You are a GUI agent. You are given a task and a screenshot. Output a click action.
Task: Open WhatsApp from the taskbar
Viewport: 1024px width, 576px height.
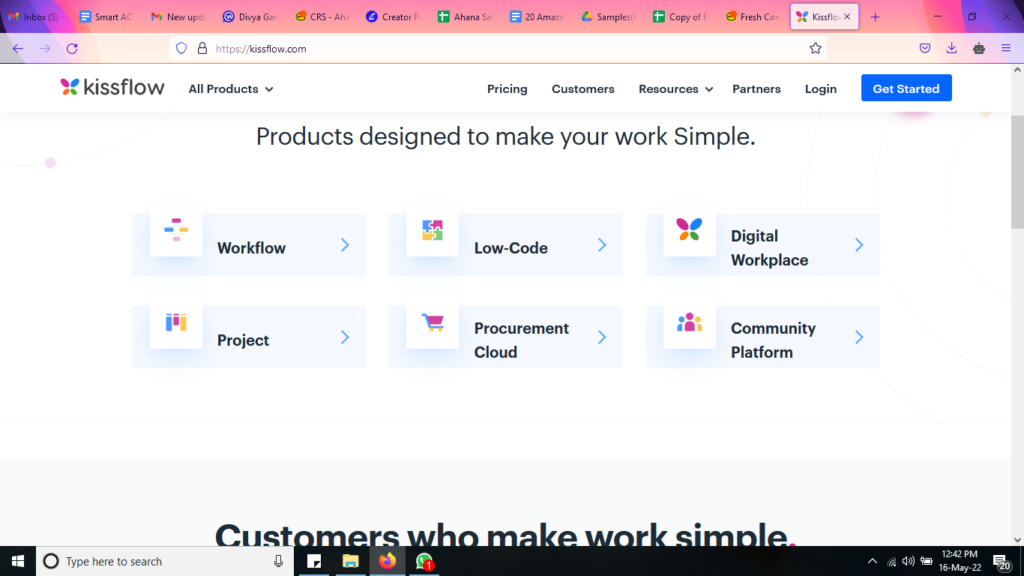[424, 561]
